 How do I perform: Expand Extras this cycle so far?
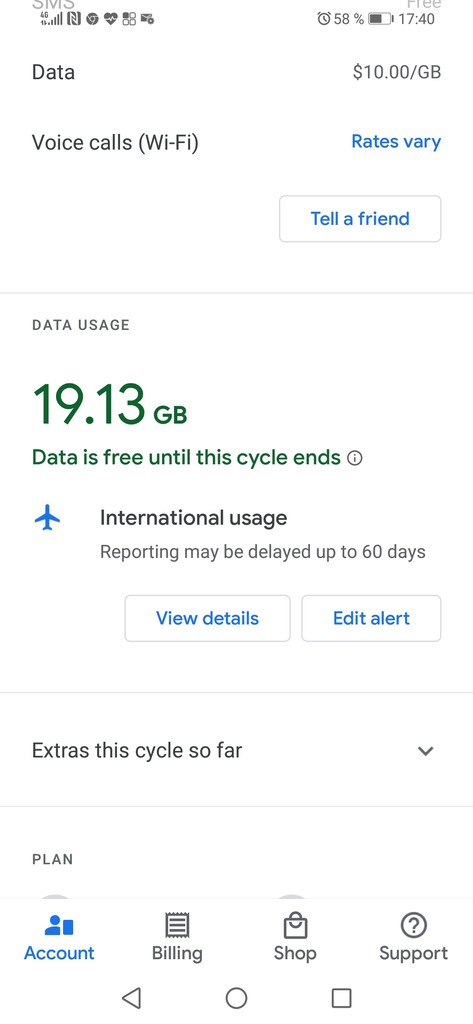pos(236,750)
